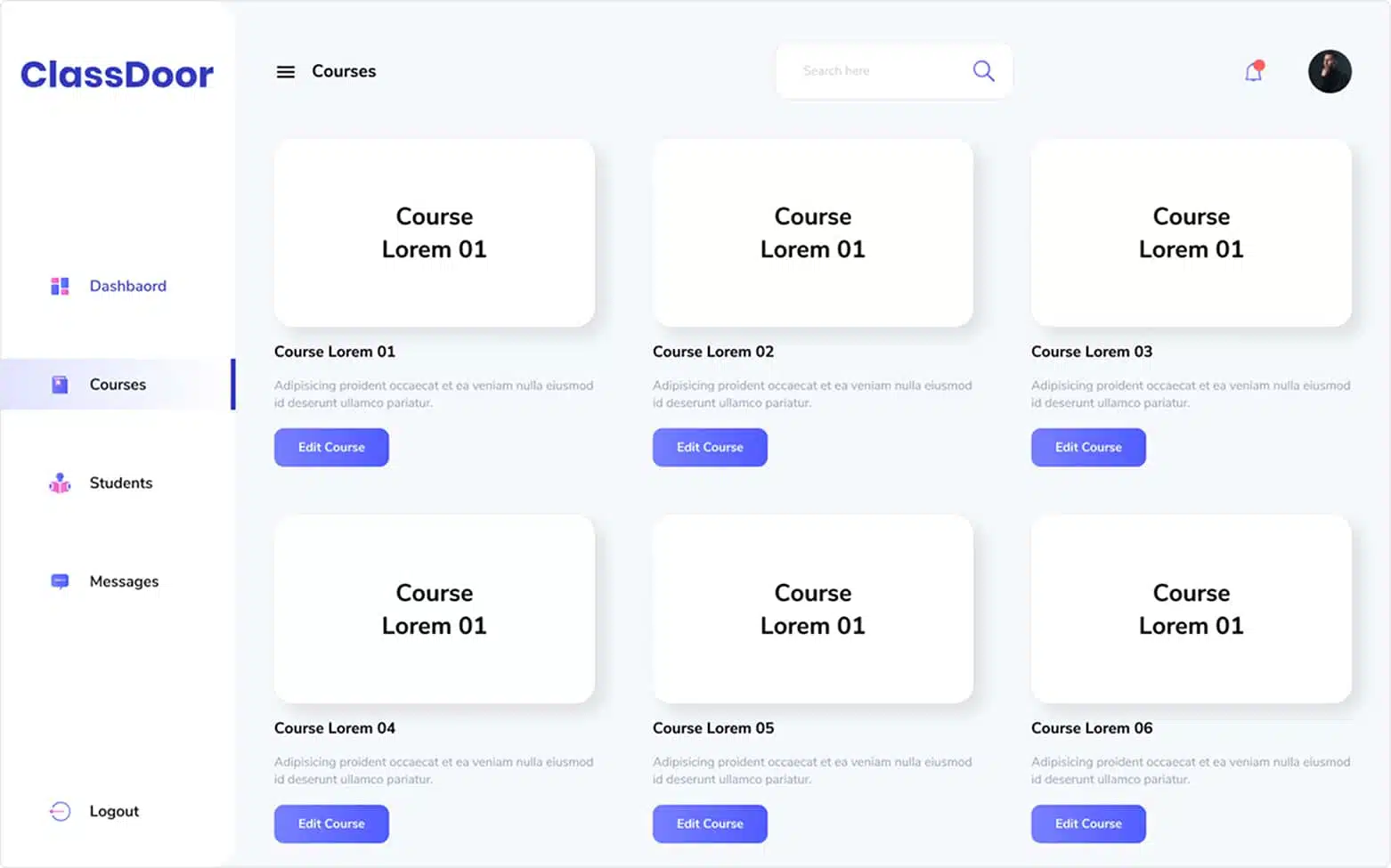
Task: Open Students from the sidebar
Action: click(121, 483)
